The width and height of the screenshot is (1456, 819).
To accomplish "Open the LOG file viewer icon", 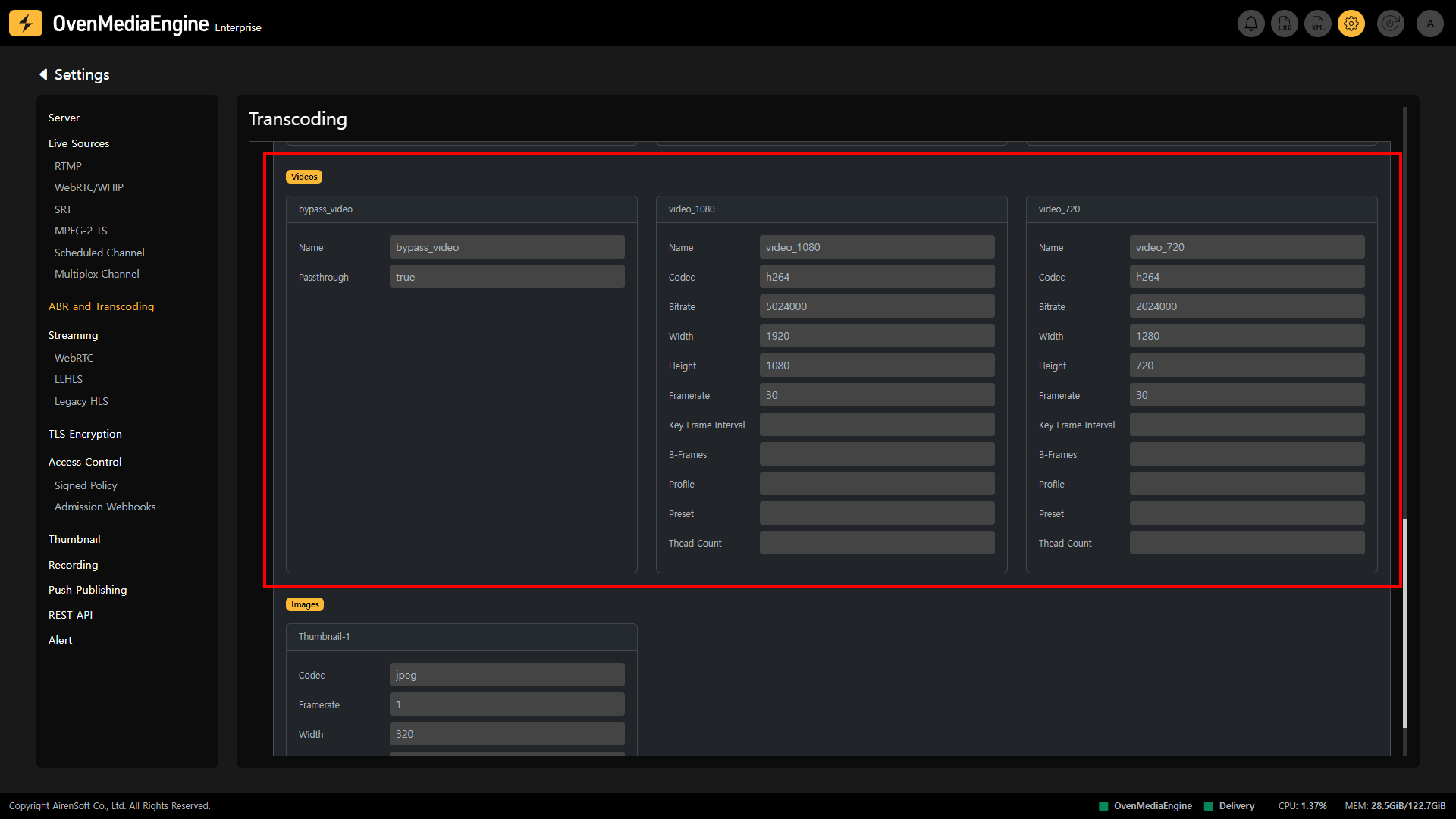I will point(1285,24).
